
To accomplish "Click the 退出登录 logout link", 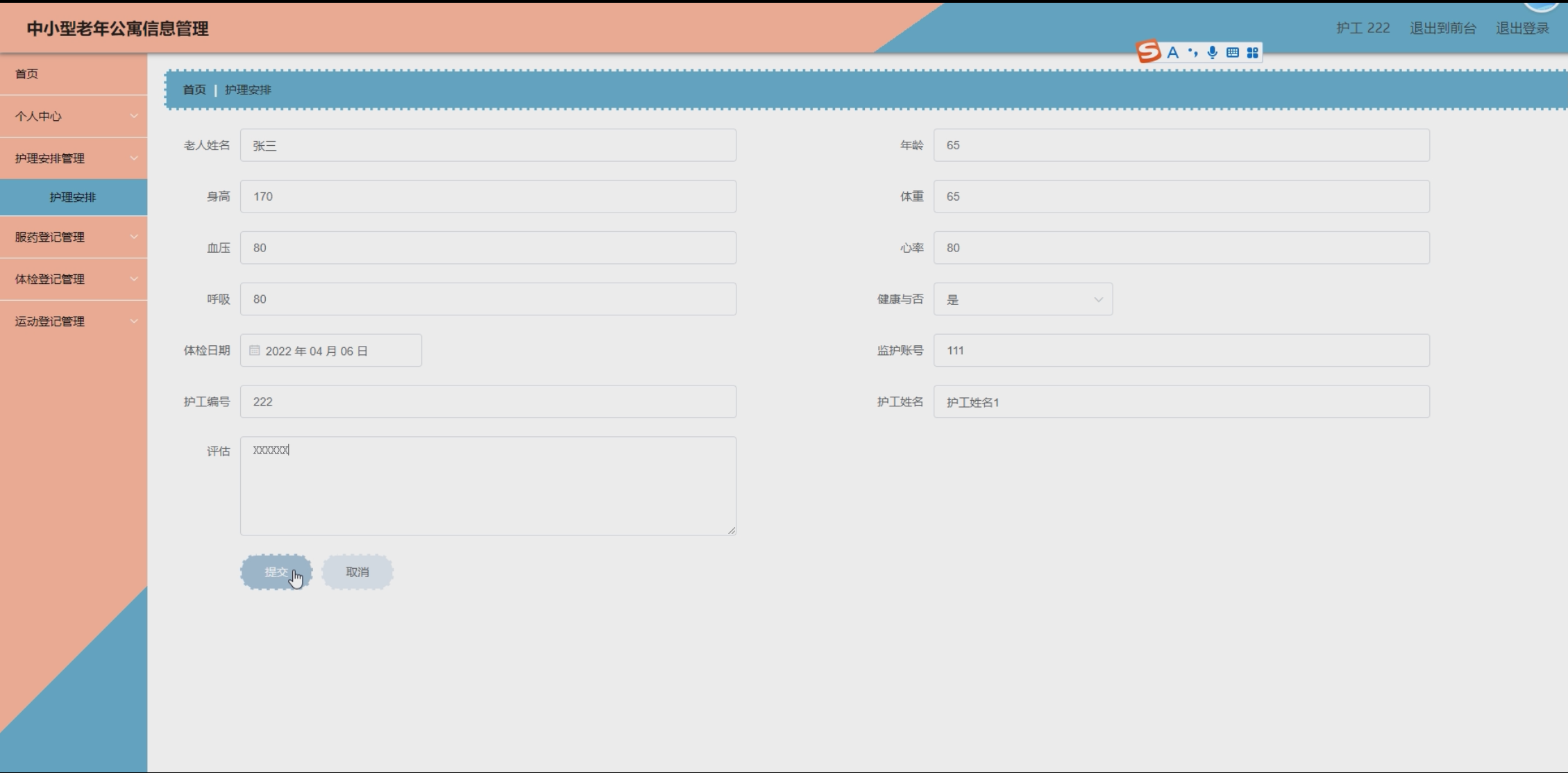I will pos(1522,28).
